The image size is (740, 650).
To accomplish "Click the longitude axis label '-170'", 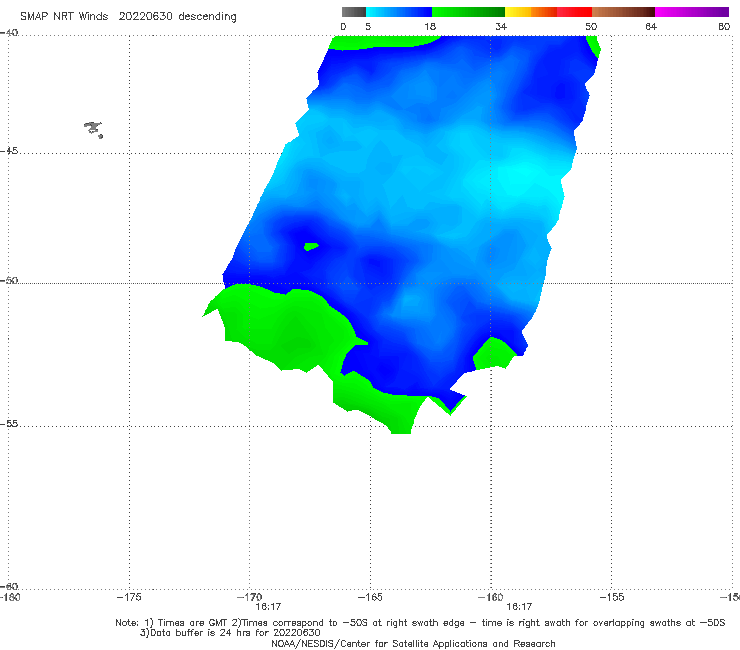I will [249, 597].
